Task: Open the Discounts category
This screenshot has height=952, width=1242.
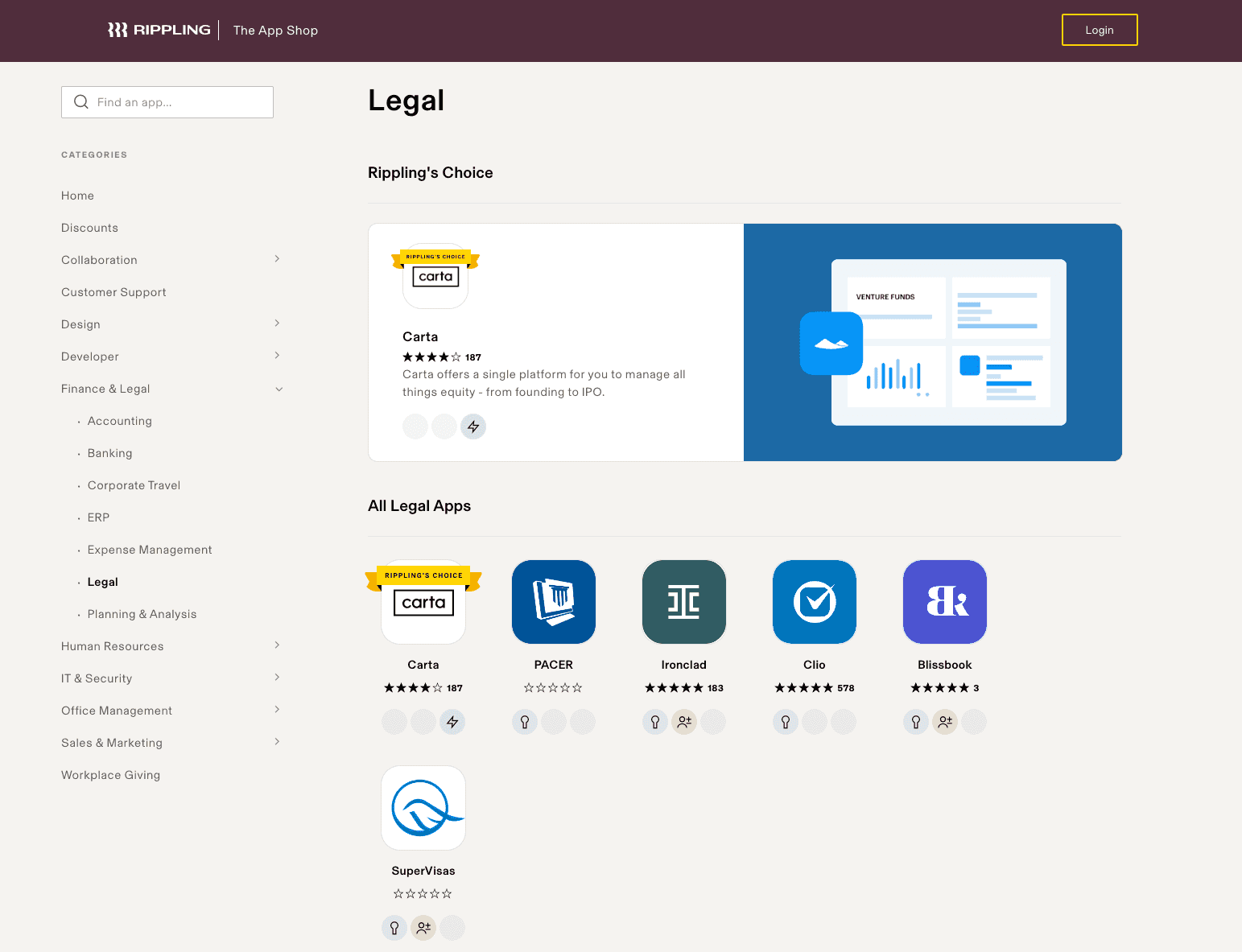Action: pyautogui.click(x=89, y=228)
